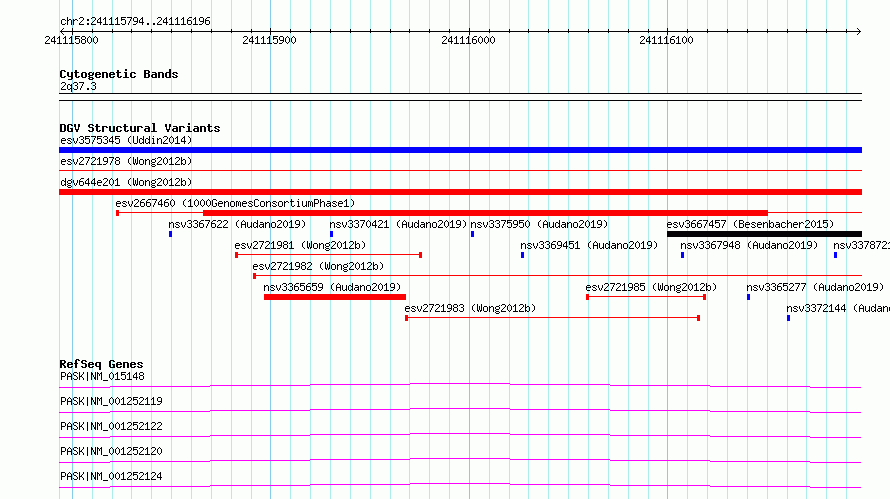Click the blue nsv3369451 insertion marker
This screenshot has width=890, height=499.
tap(522, 255)
